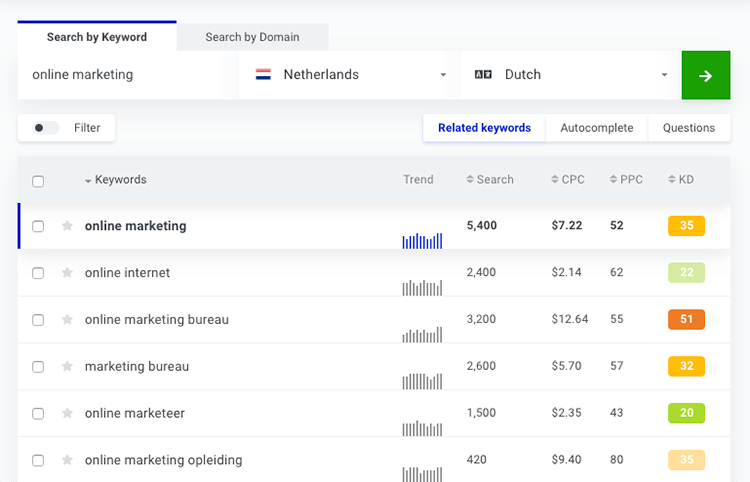Click the green KD badge 20

coord(686,413)
